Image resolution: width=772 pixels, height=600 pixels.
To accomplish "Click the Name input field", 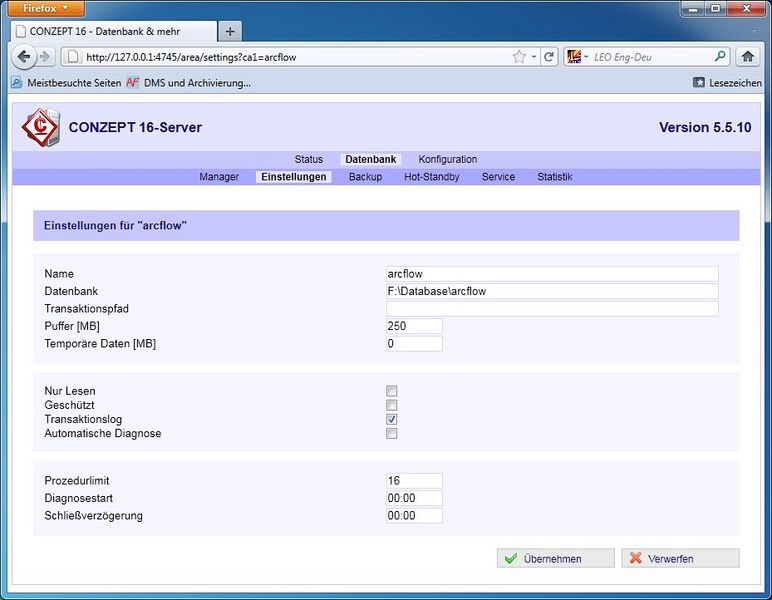I will 552,274.
